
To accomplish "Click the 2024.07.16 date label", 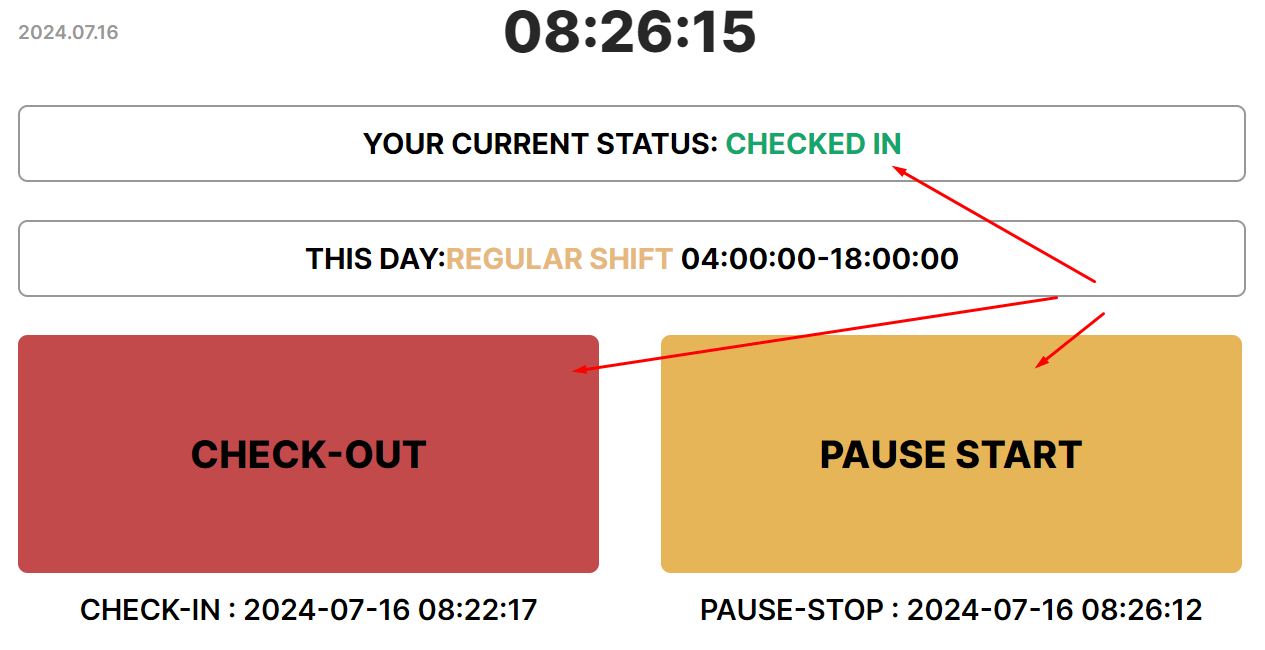I will click(68, 33).
